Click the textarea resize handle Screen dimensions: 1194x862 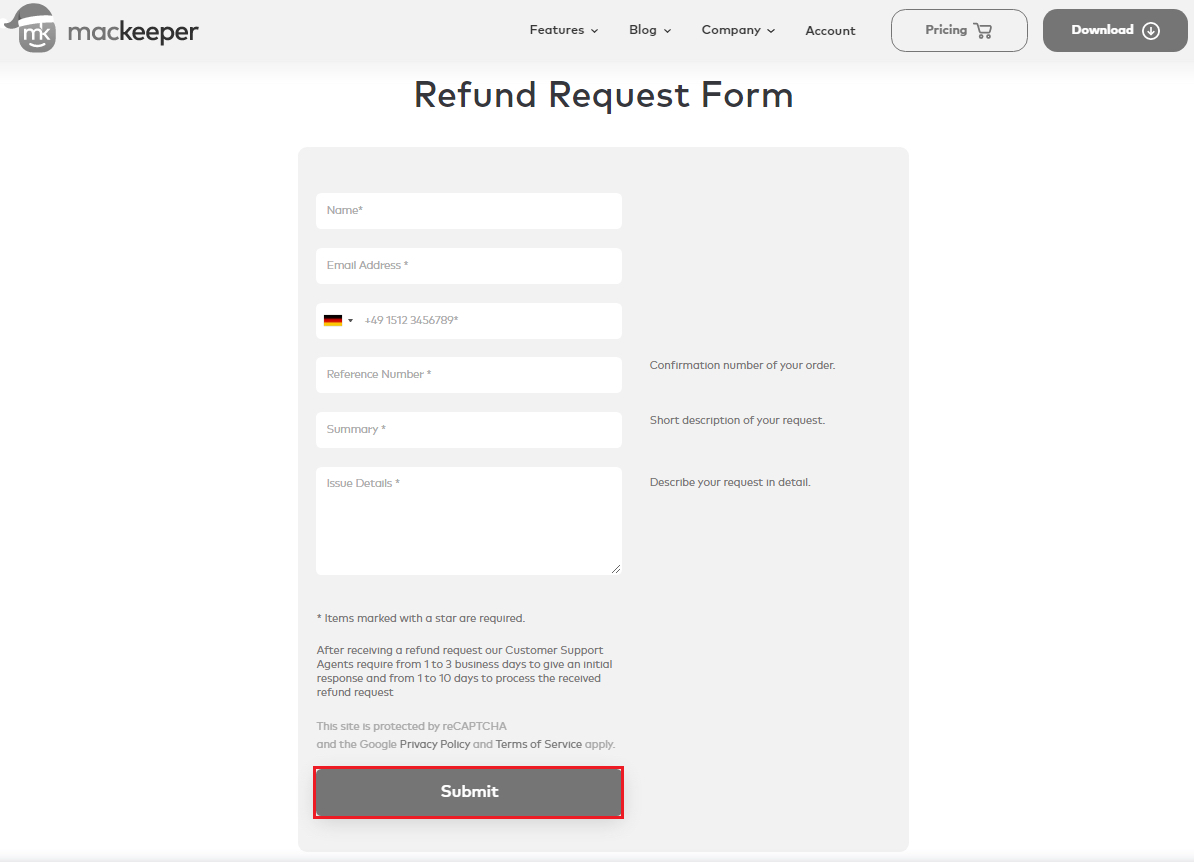click(615, 568)
